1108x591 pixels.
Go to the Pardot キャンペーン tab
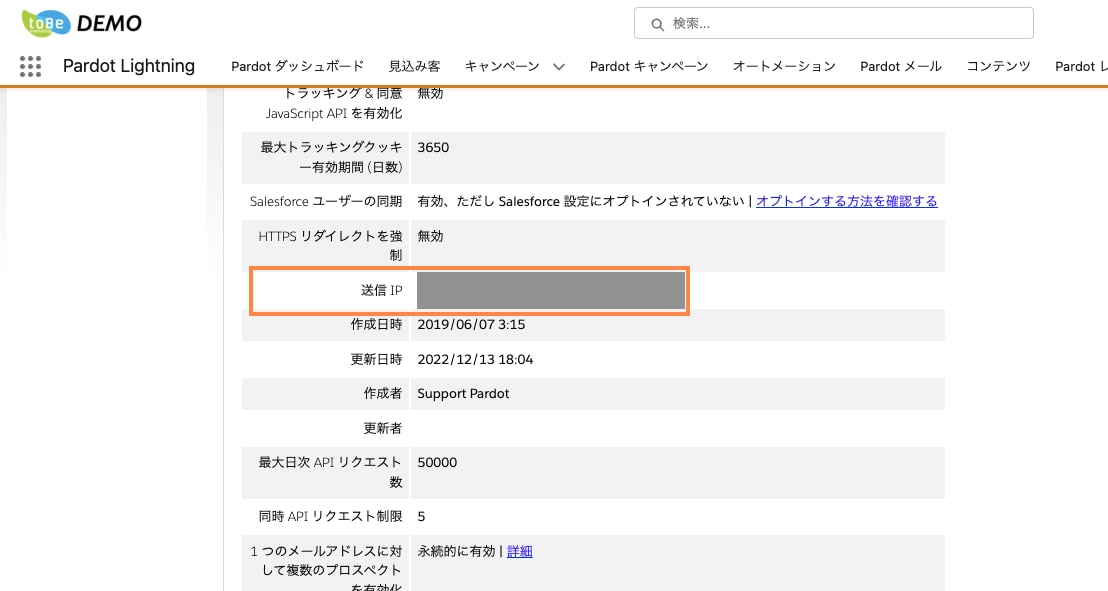coord(649,66)
